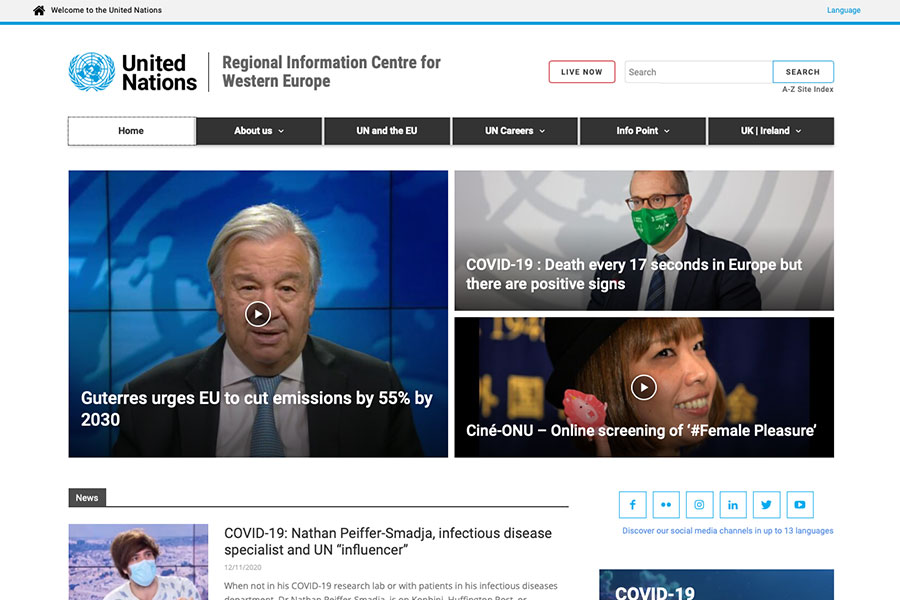The image size is (900, 600).
Task: Open the Flickr social icon
Action: [666, 505]
